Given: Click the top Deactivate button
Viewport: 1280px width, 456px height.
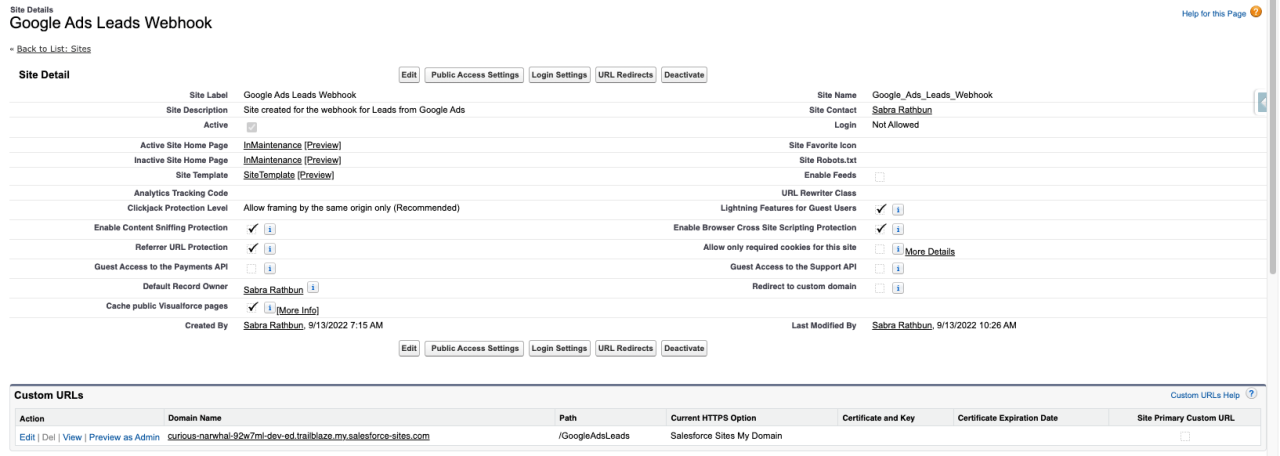Looking at the screenshot, I should tap(685, 75).
